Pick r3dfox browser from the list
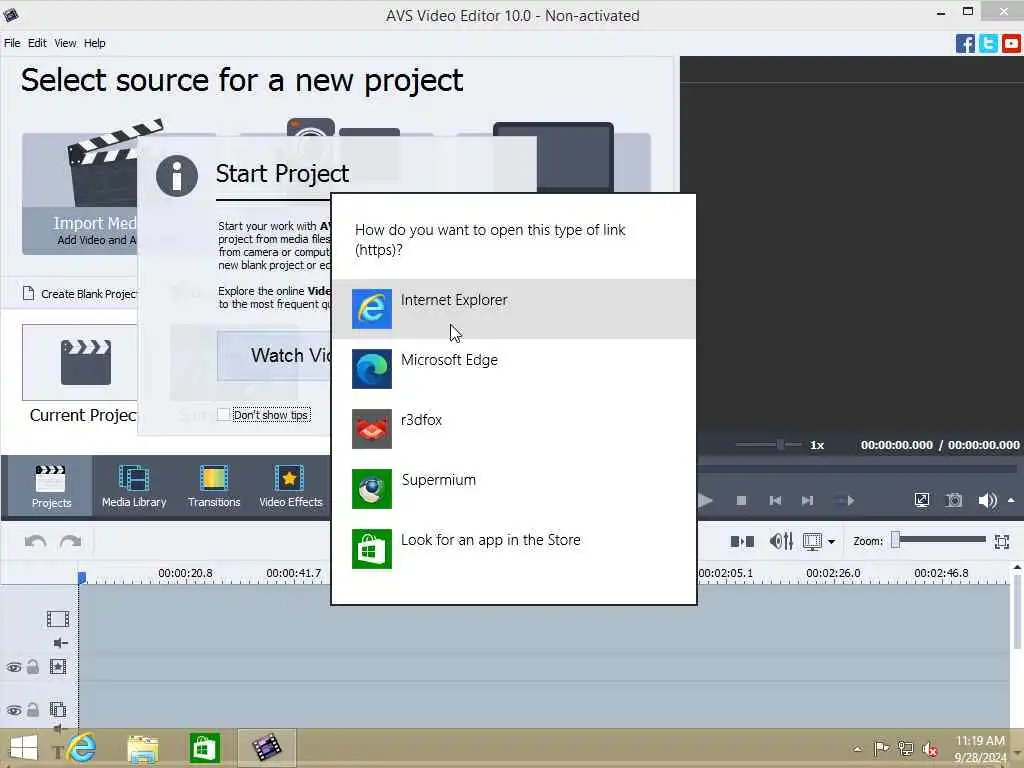This screenshot has height=768, width=1024. (x=514, y=428)
